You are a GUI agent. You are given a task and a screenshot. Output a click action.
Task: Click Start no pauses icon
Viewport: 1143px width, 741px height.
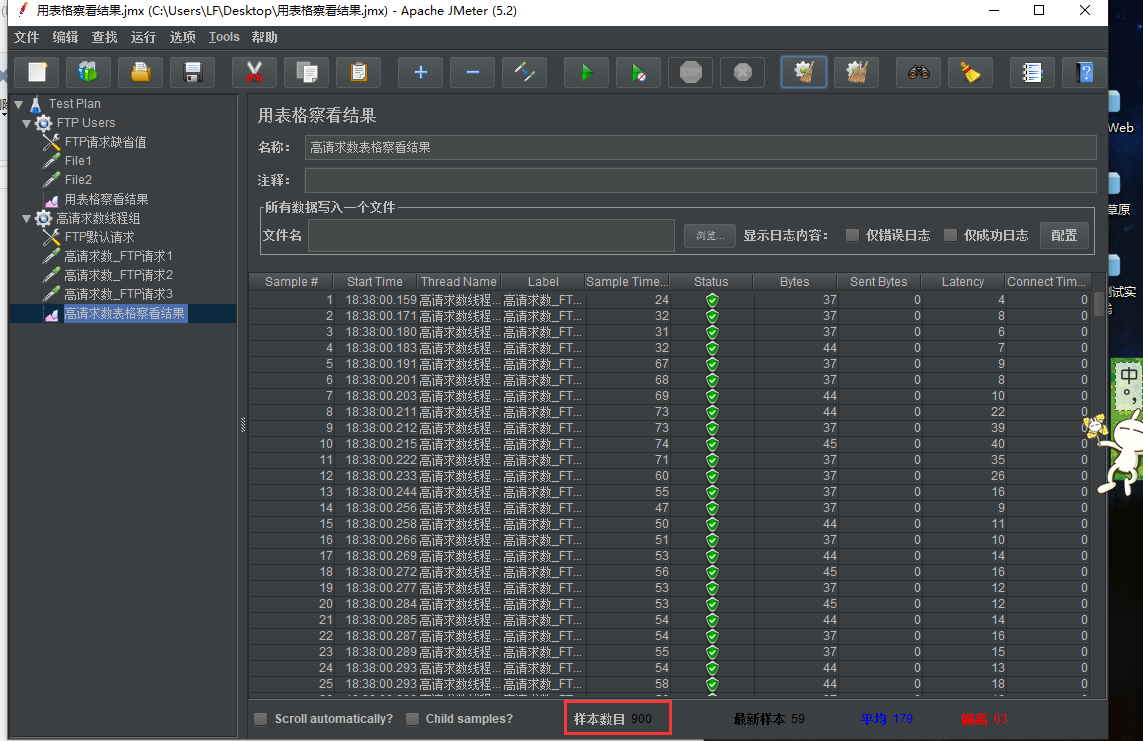639,72
